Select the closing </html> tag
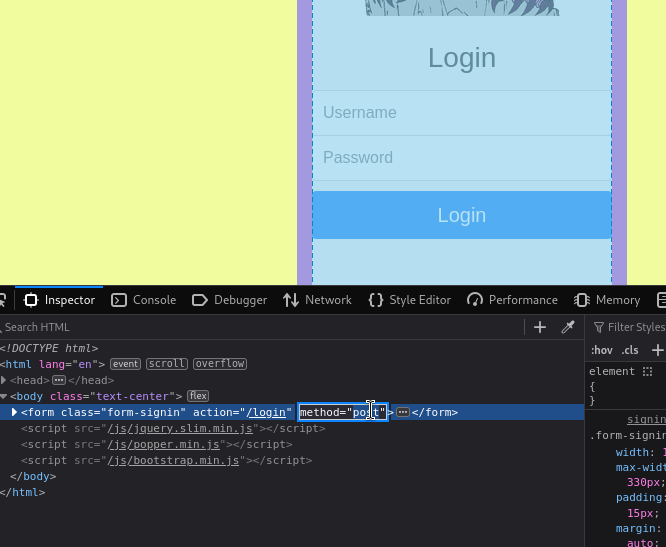Image resolution: width=666 pixels, height=547 pixels. point(23,493)
